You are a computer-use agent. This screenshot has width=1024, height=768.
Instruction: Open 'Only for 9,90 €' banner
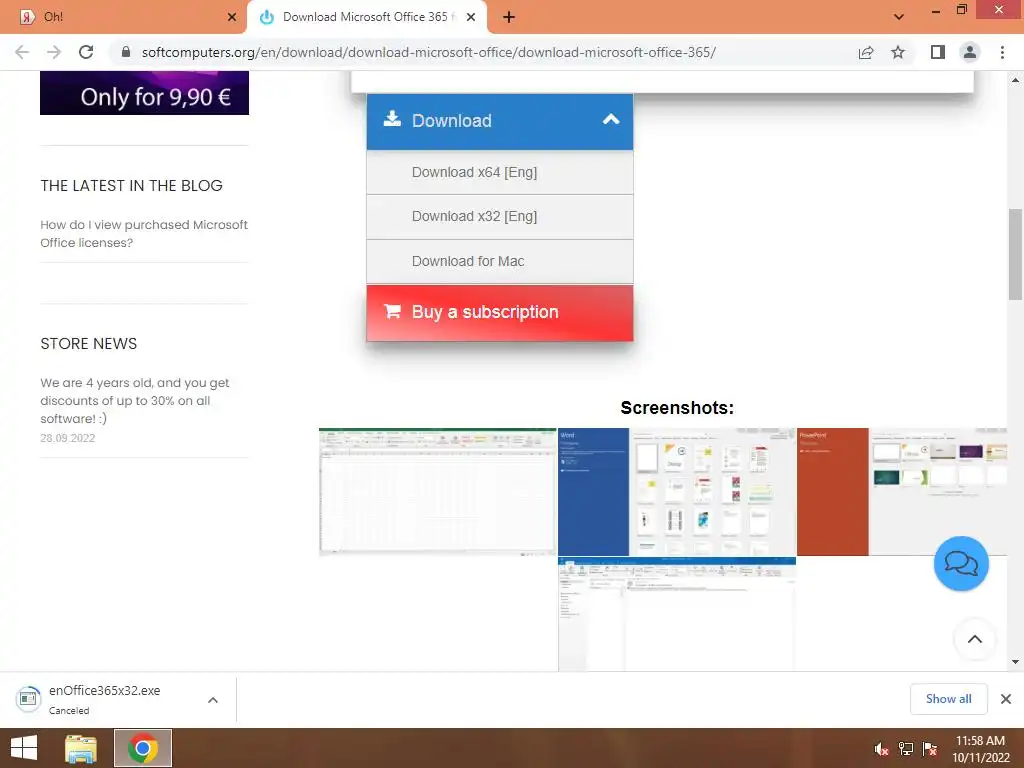(144, 93)
